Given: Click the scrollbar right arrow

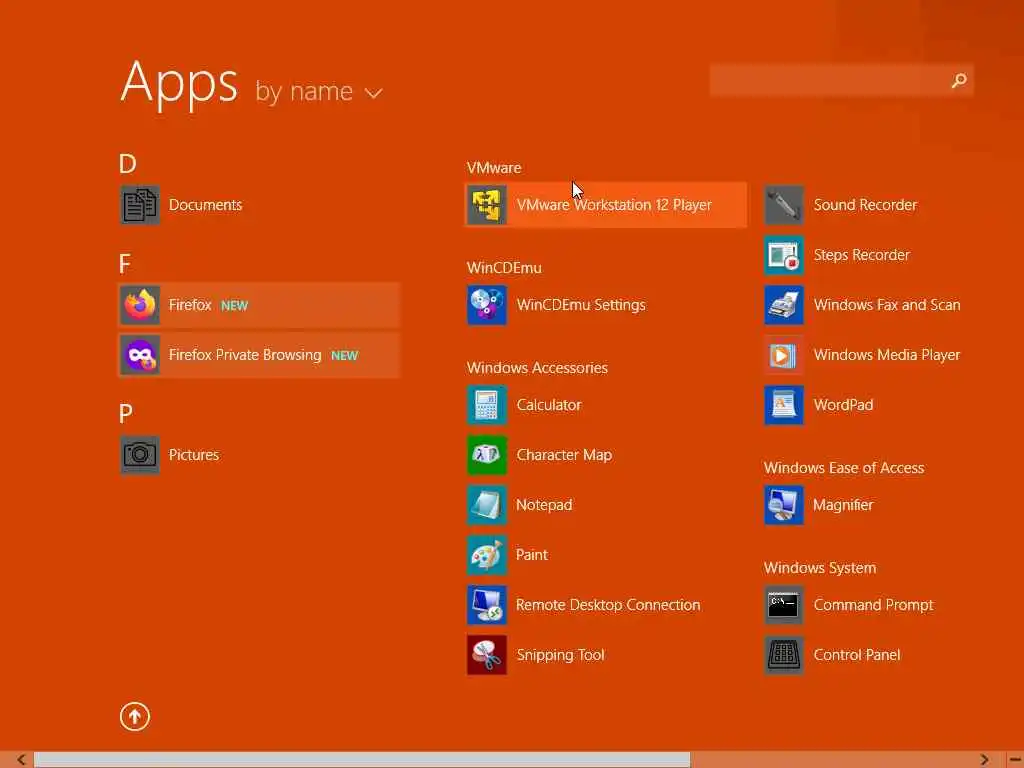Looking at the screenshot, I should point(984,760).
